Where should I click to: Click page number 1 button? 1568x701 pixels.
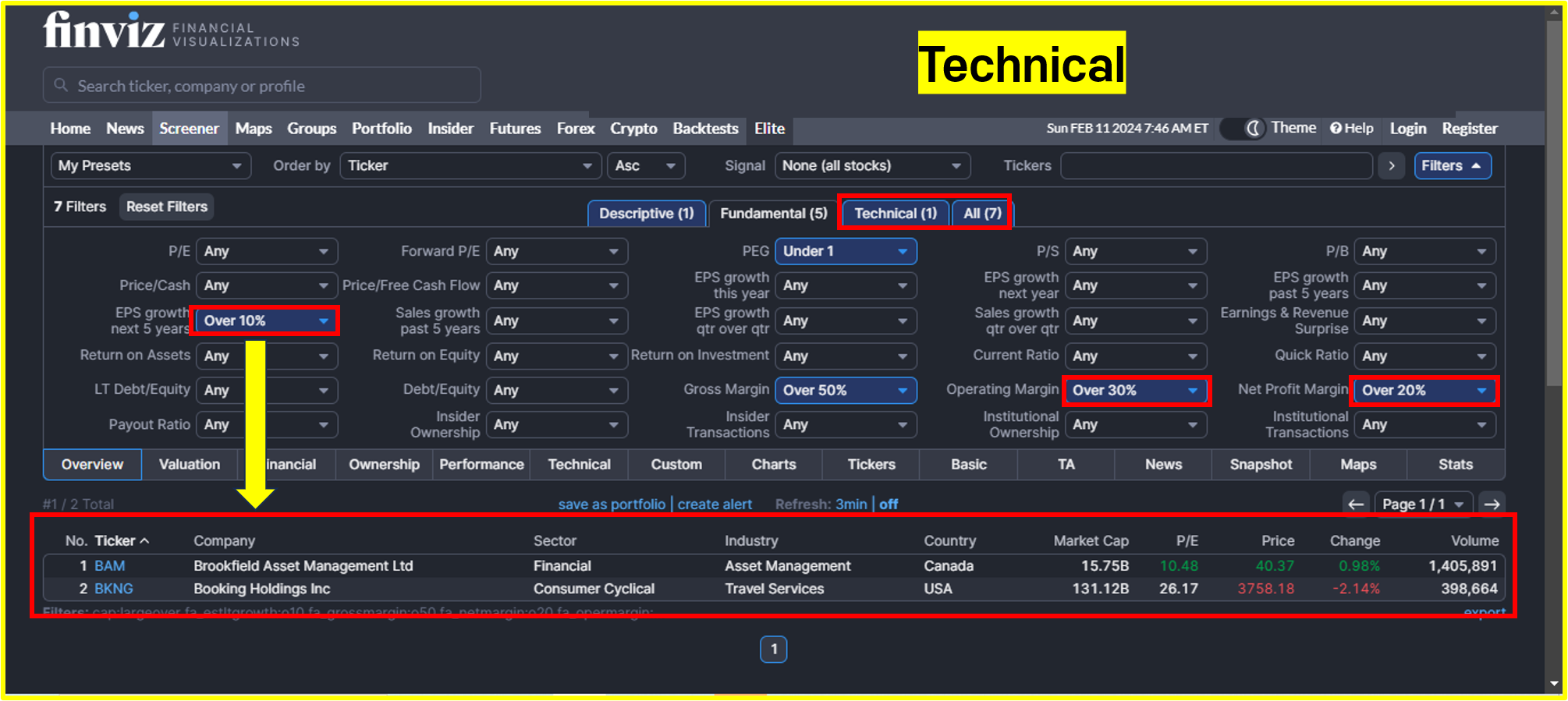[773, 649]
